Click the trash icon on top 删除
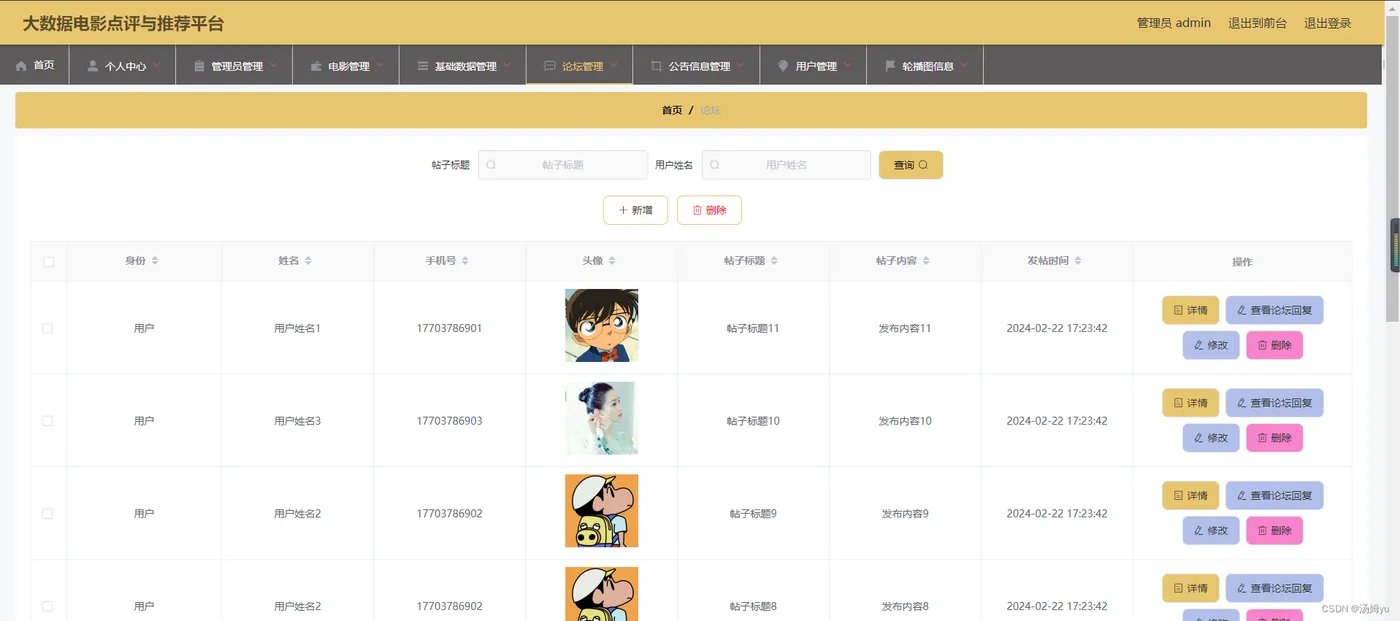 point(697,210)
